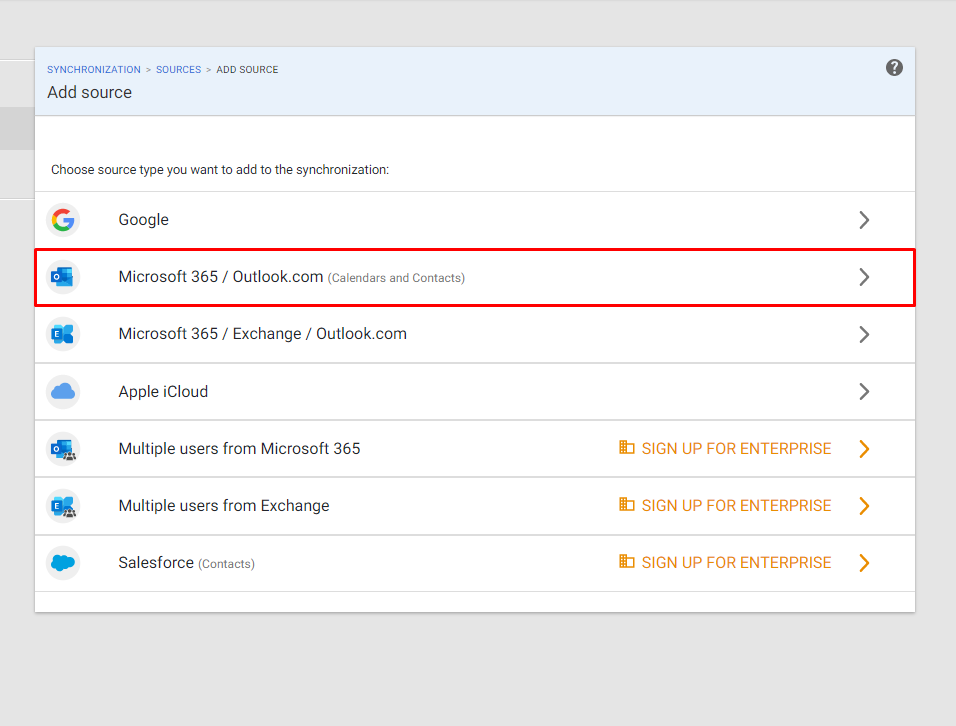
Task: Click building icon in Multiple users from Exchange row
Action: click(x=627, y=504)
